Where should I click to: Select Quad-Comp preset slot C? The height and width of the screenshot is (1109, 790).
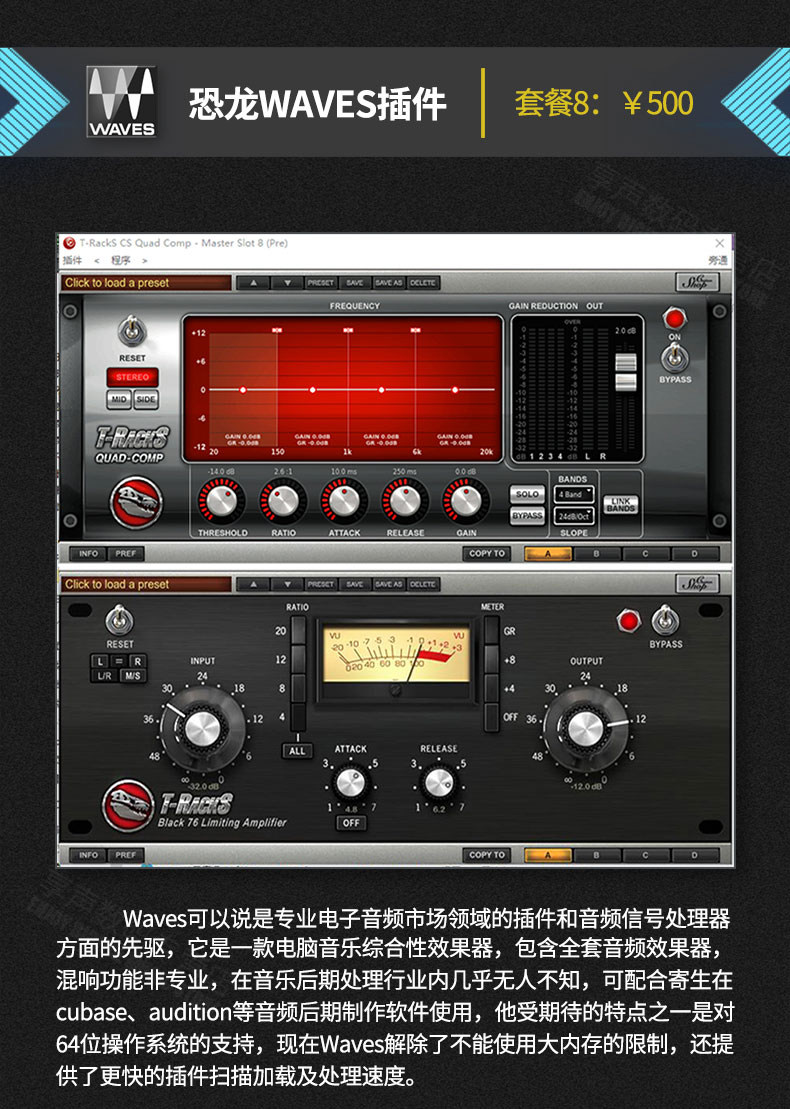click(645, 554)
